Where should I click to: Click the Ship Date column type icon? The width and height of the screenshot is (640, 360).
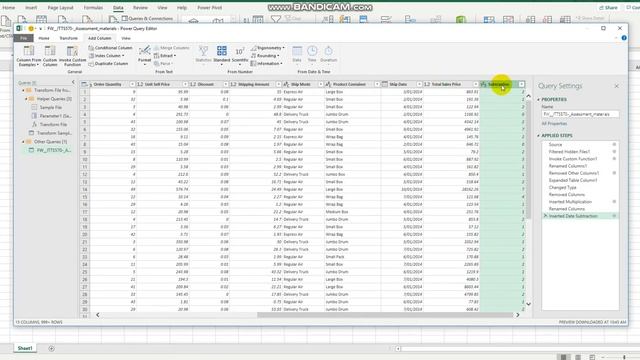click(x=384, y=84)
